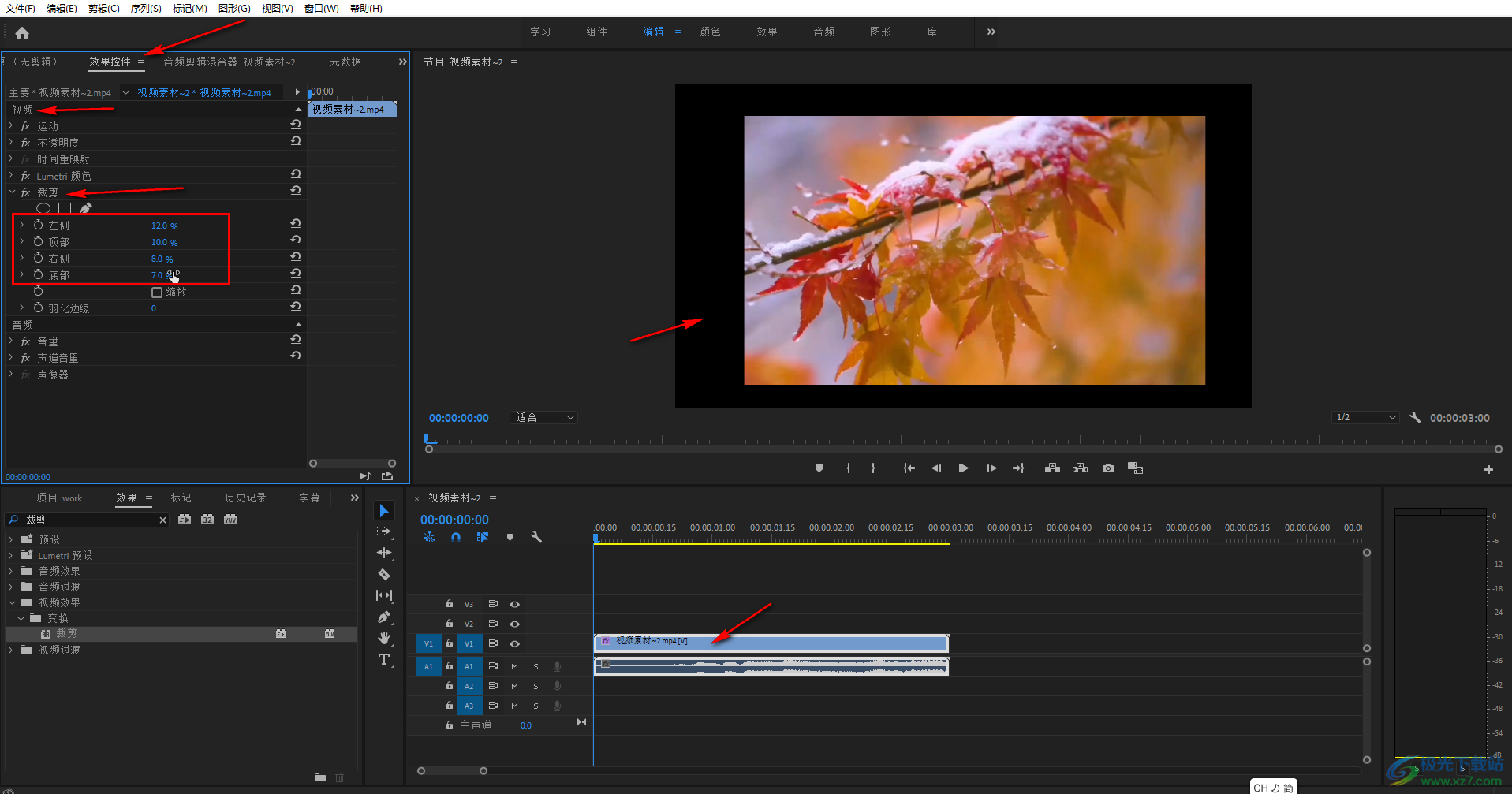
Task: Select the Ripple Edit tool
Action: point(384,553)
